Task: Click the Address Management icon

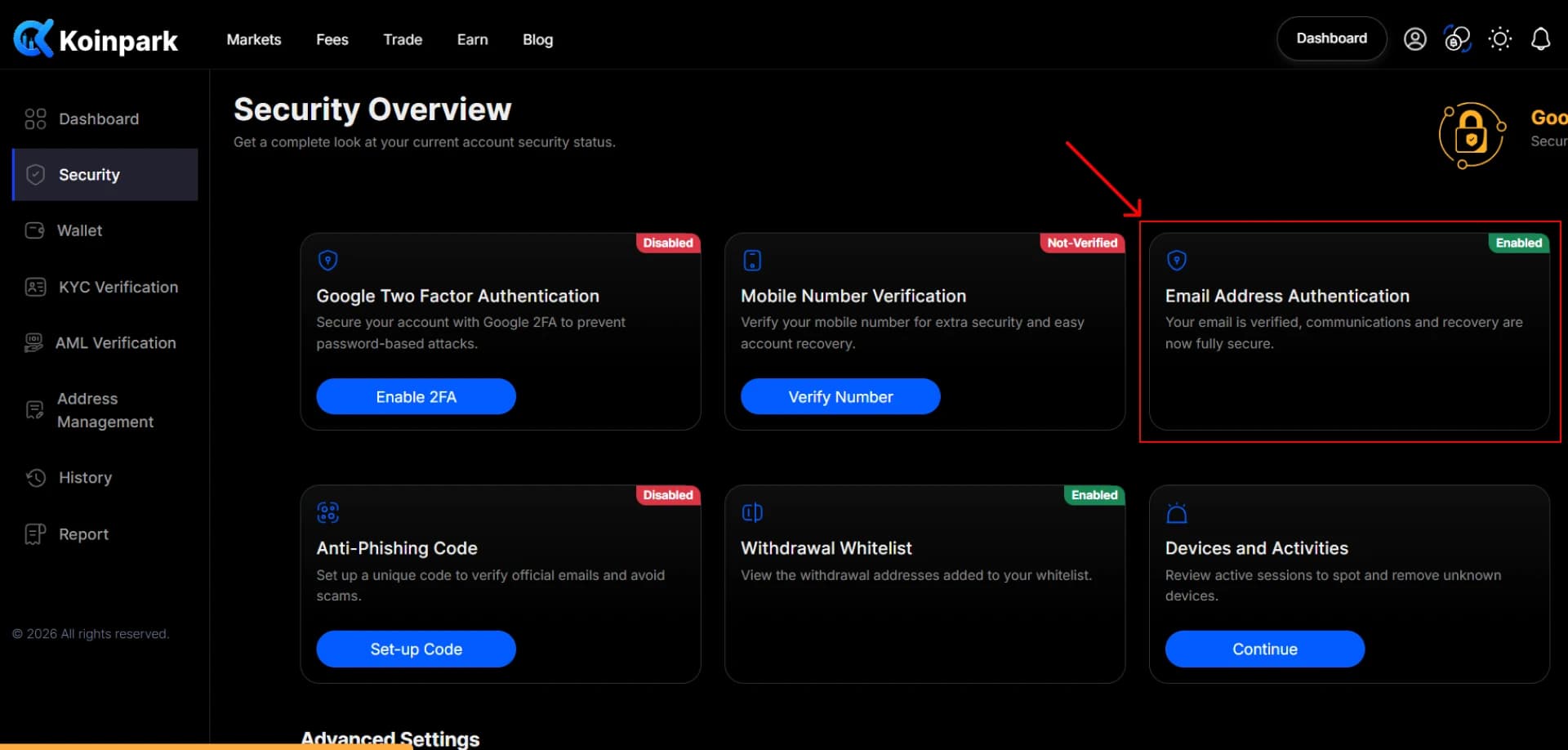Action: [x=34, y=410]
